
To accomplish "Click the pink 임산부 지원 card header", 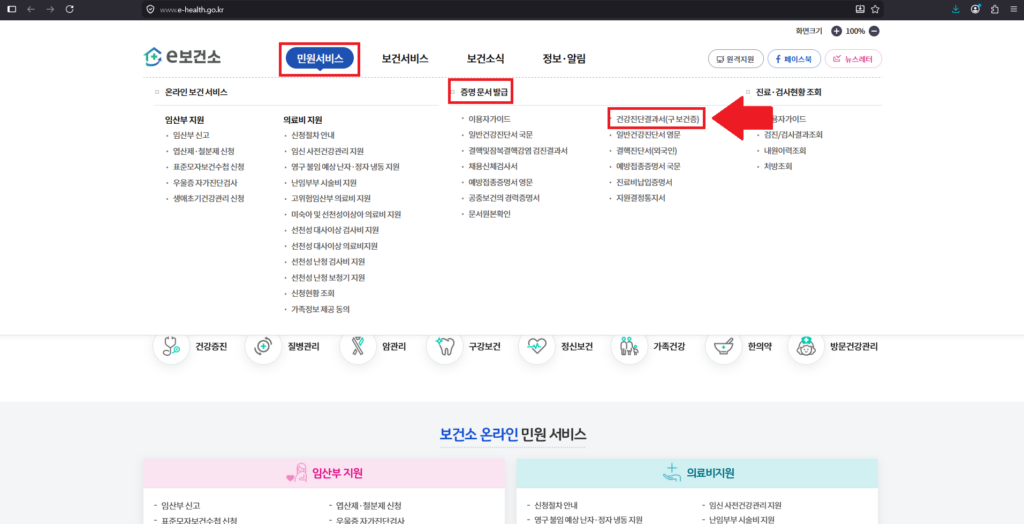I will [324, 473].
